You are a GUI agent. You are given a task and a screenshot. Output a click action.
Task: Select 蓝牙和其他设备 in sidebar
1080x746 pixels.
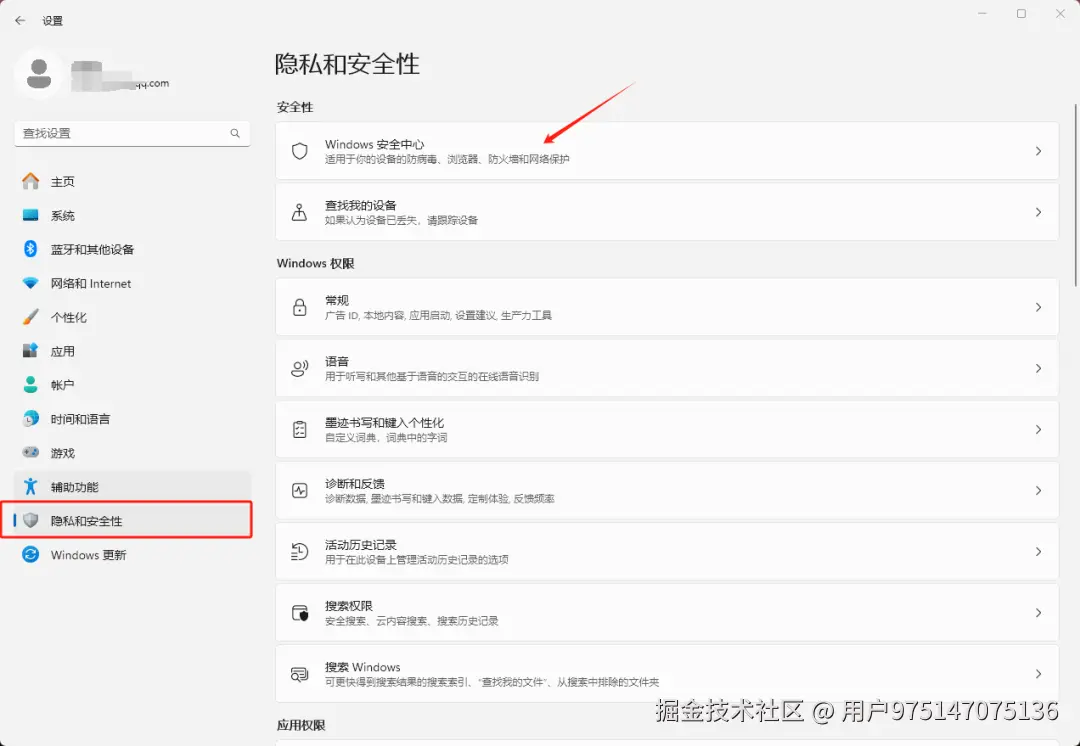click(132, 249)
